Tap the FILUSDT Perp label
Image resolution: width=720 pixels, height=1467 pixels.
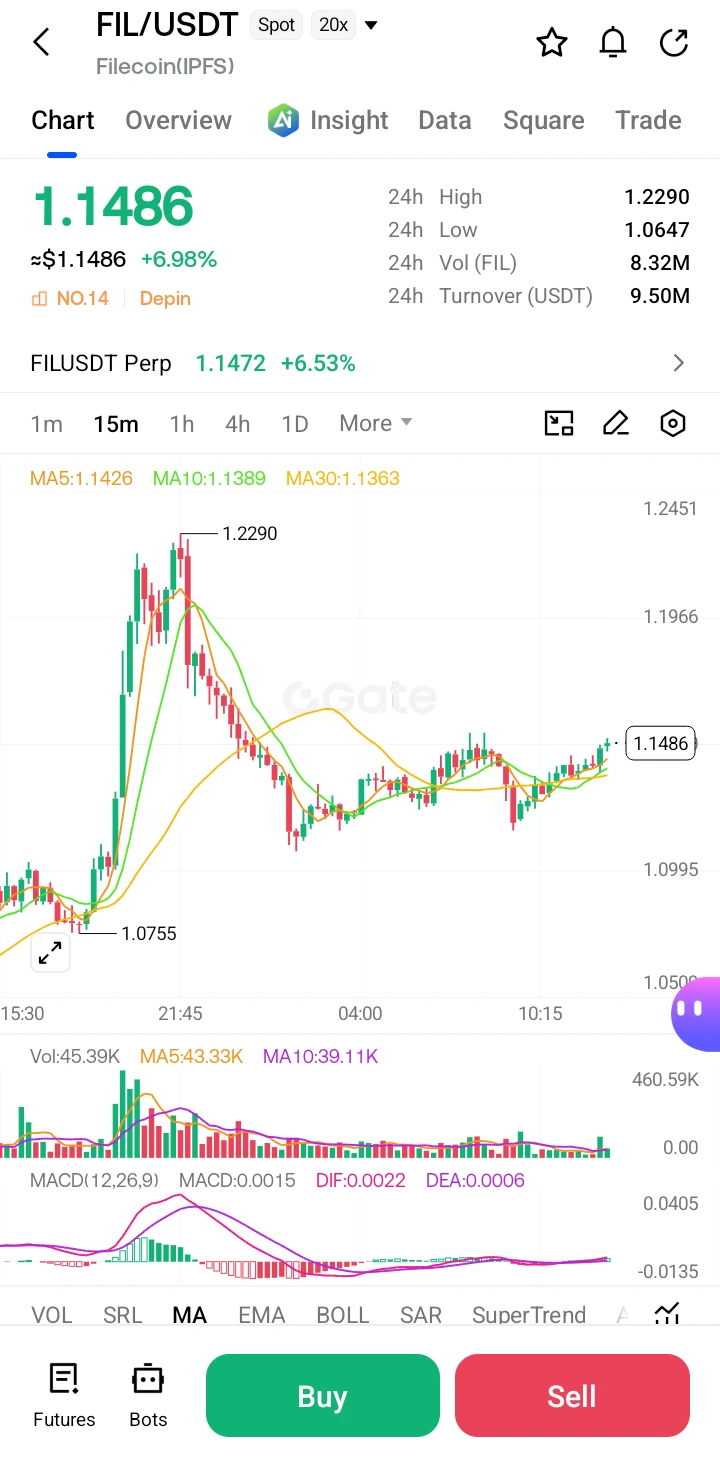101,363
